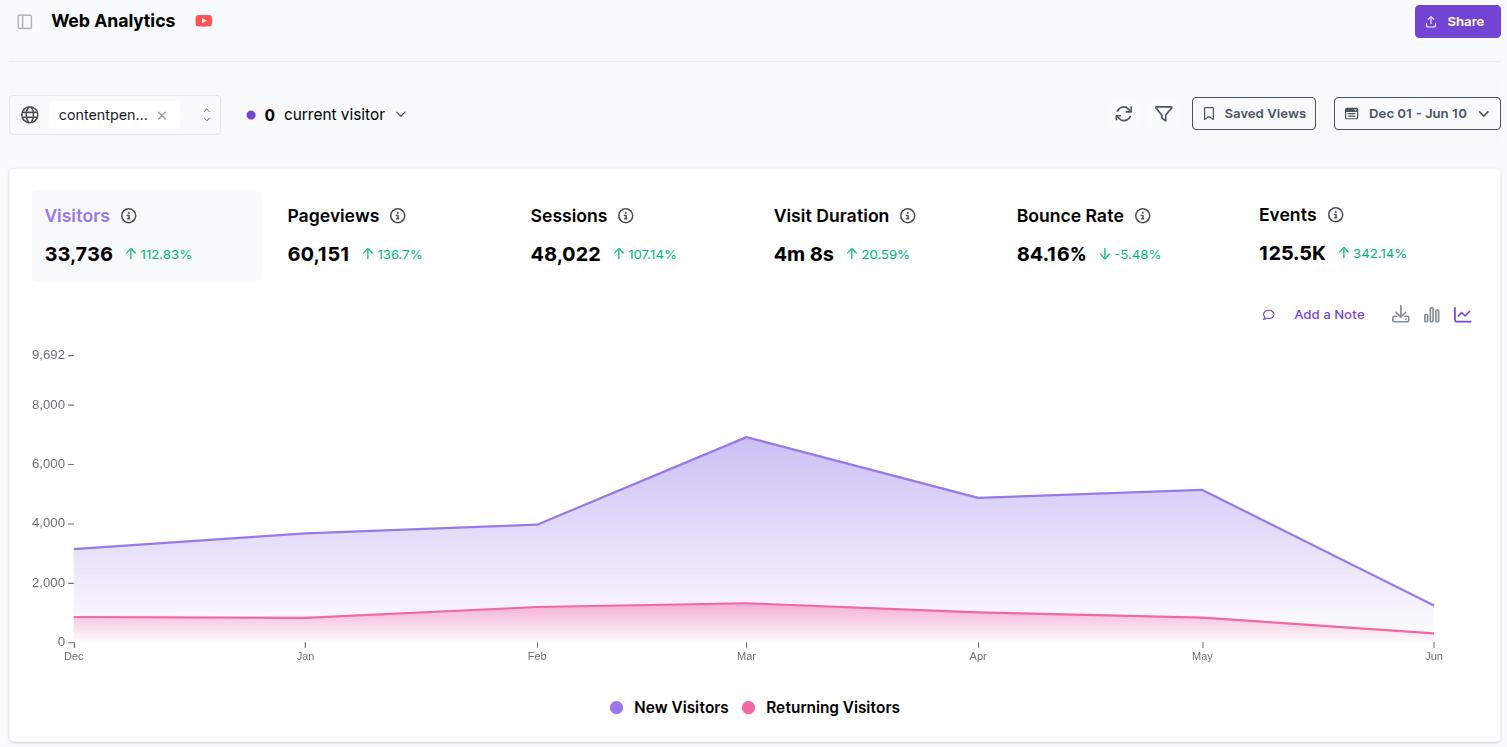Toggle New Visitors legend series
The width and height of the screenshot is (1507, 747).
(x=670, y=707)
